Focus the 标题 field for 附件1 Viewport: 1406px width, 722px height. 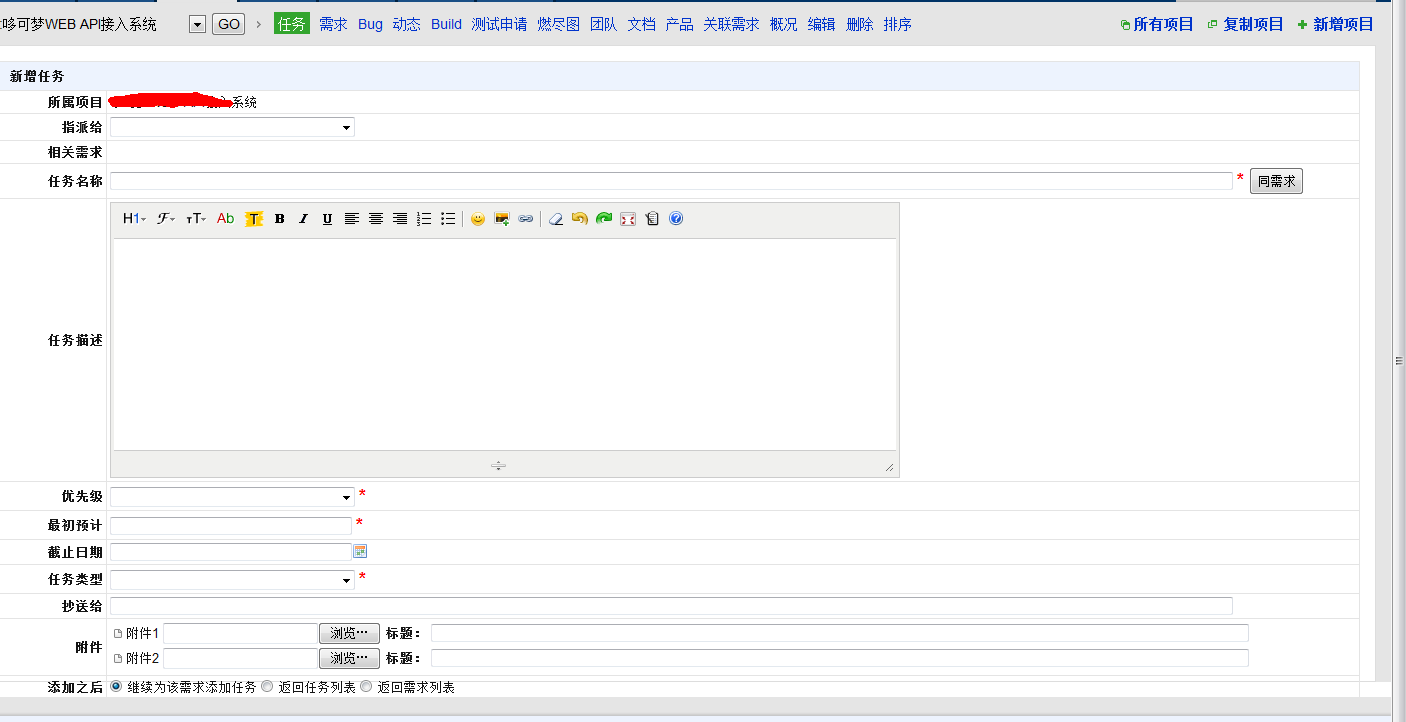840,633
